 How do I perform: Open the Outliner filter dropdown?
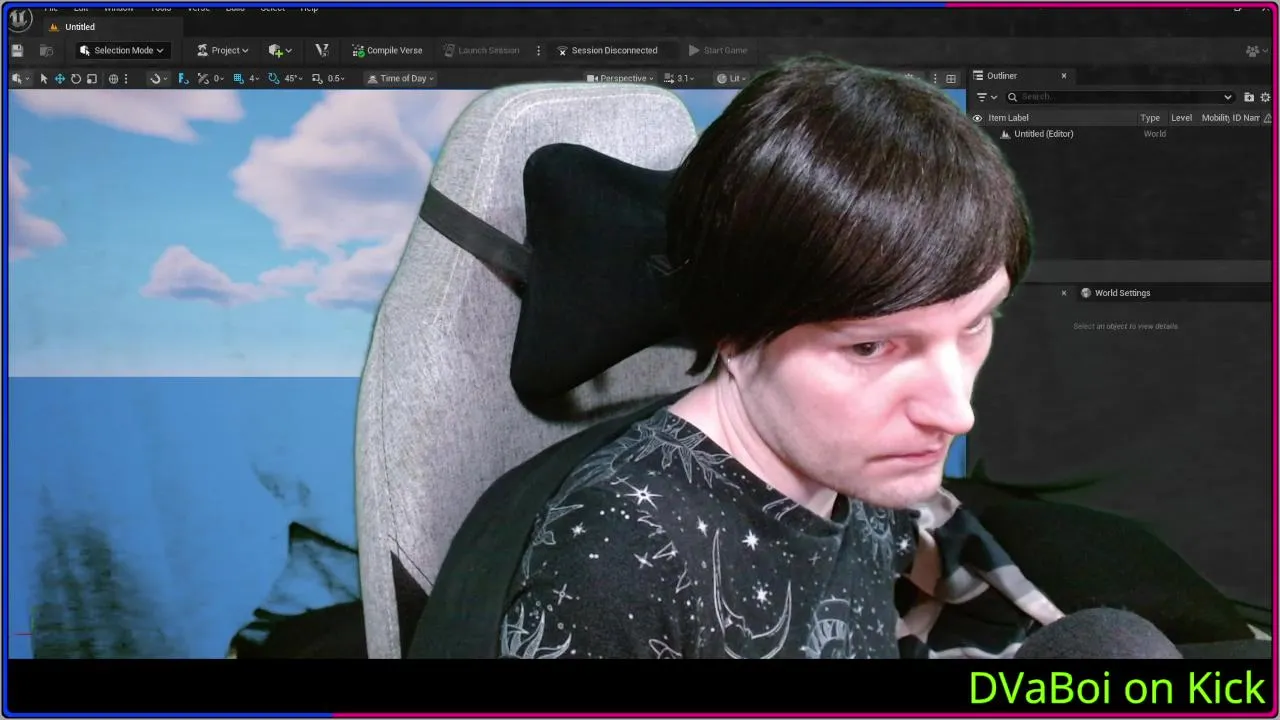point(986,97)
